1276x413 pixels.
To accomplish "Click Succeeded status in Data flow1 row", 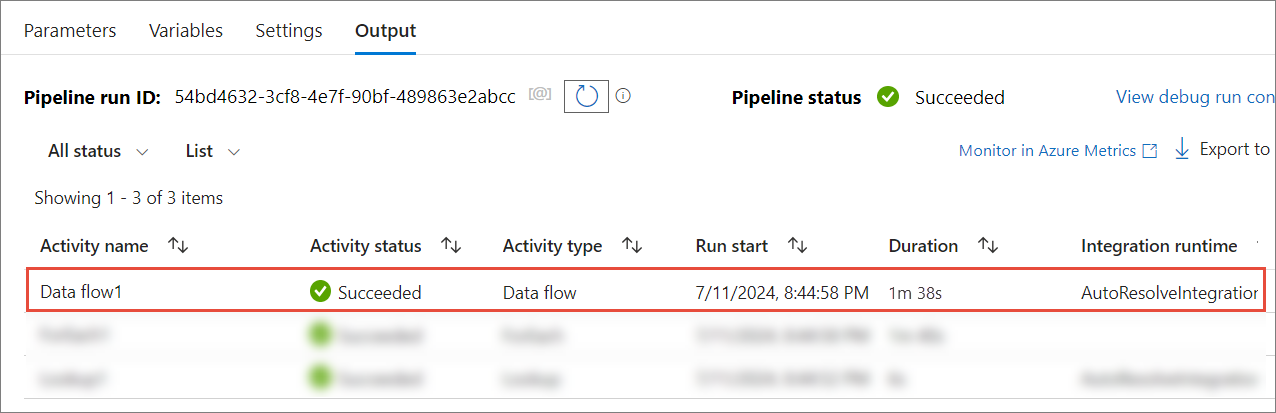I will click(x=380, y=293).
